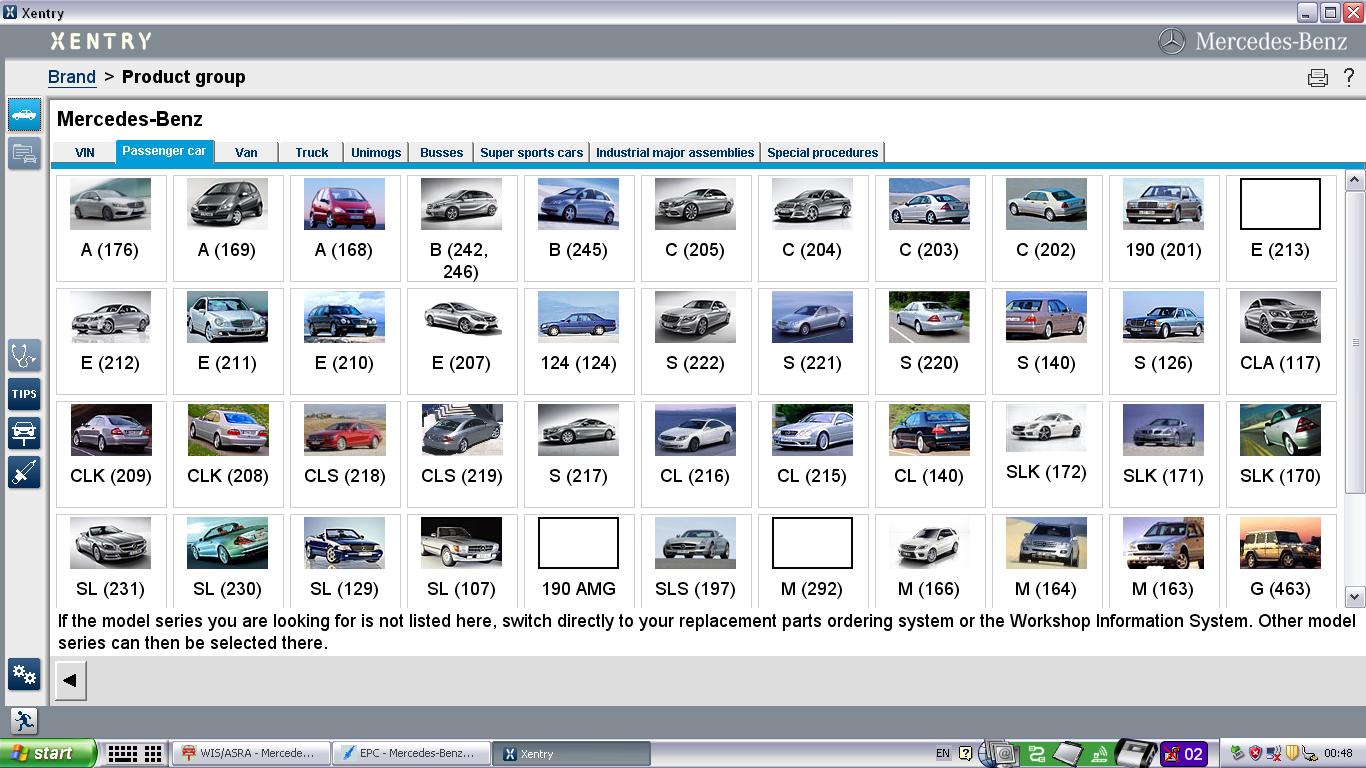Screen dimensions: 1366x768
Task: Click the back arrow button
Action: (x=70, y=680)
